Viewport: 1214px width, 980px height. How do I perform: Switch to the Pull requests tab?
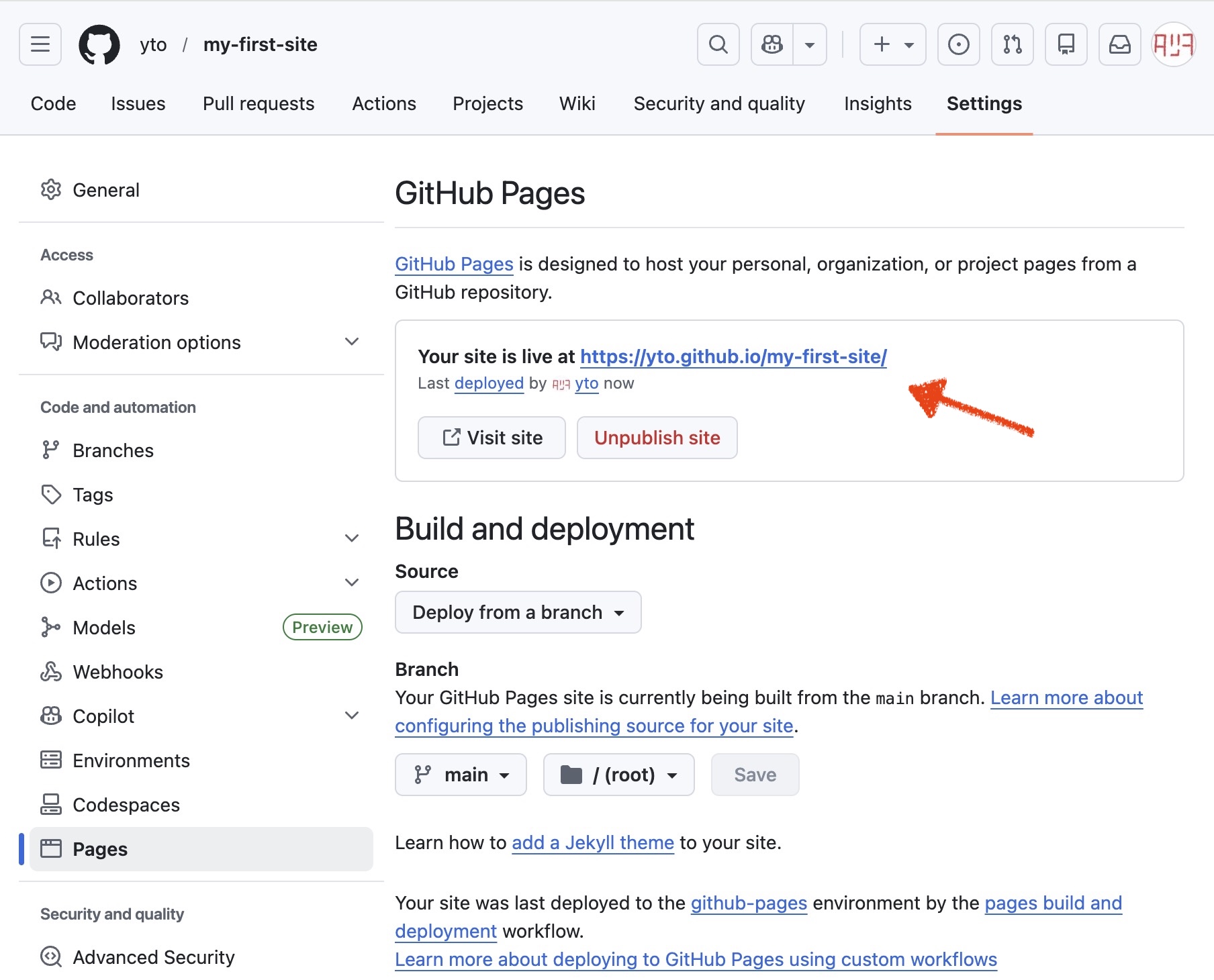tap(259, 103)
